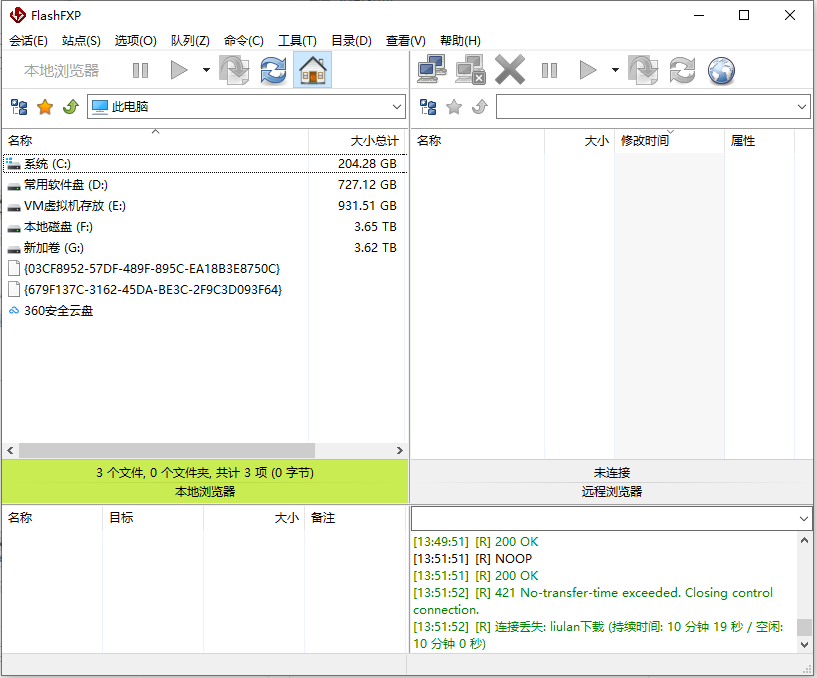Open the local play button dropdown arrow
817x678 pixels.
pyautogui.click(x=206, y=70)
